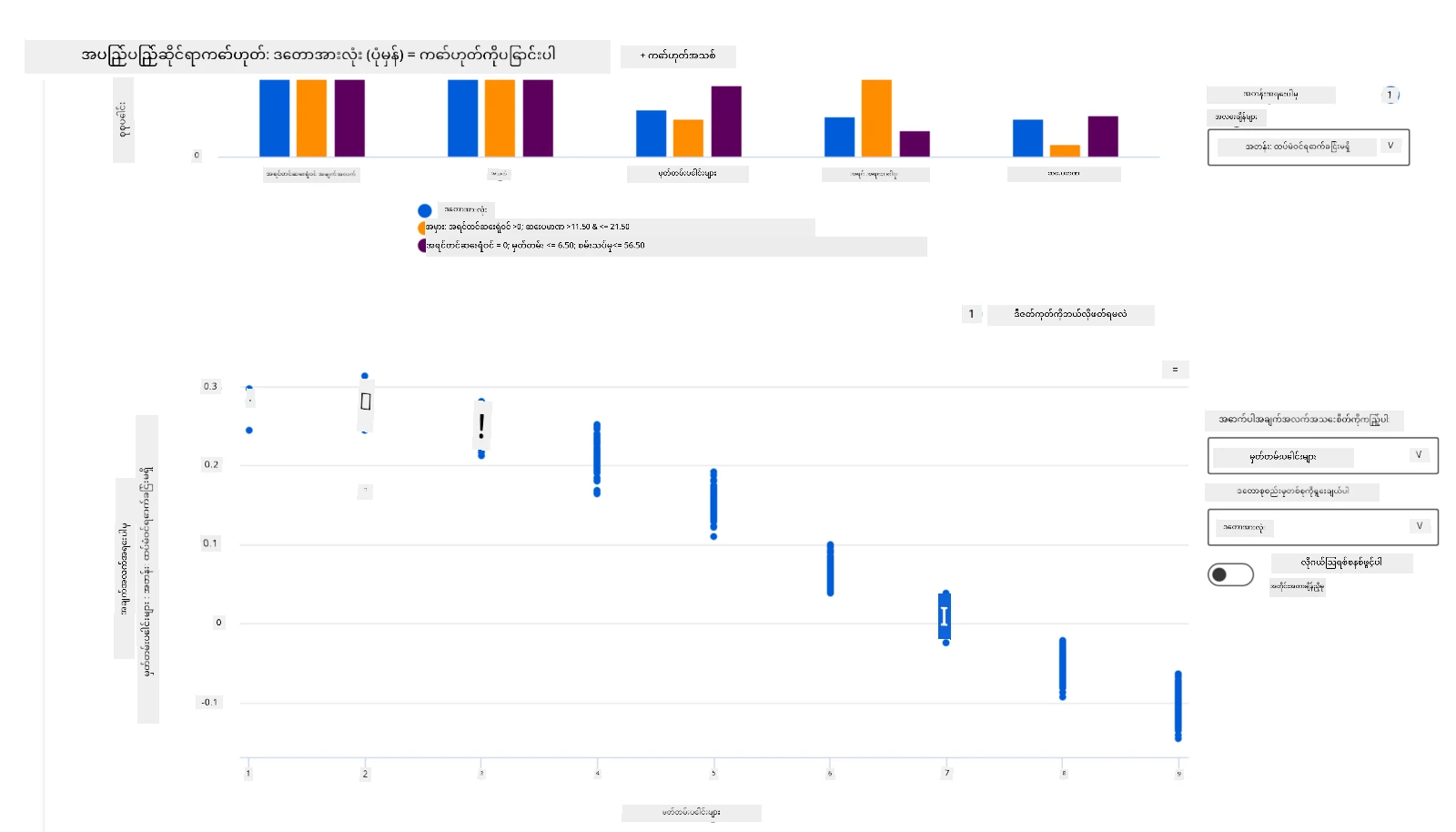The height and width of the screenshot is (832, 1456).
Task: Click the '+ ကော်ဟုတ်အသစ်' new cohort button
Action: [x=678, y=56]
